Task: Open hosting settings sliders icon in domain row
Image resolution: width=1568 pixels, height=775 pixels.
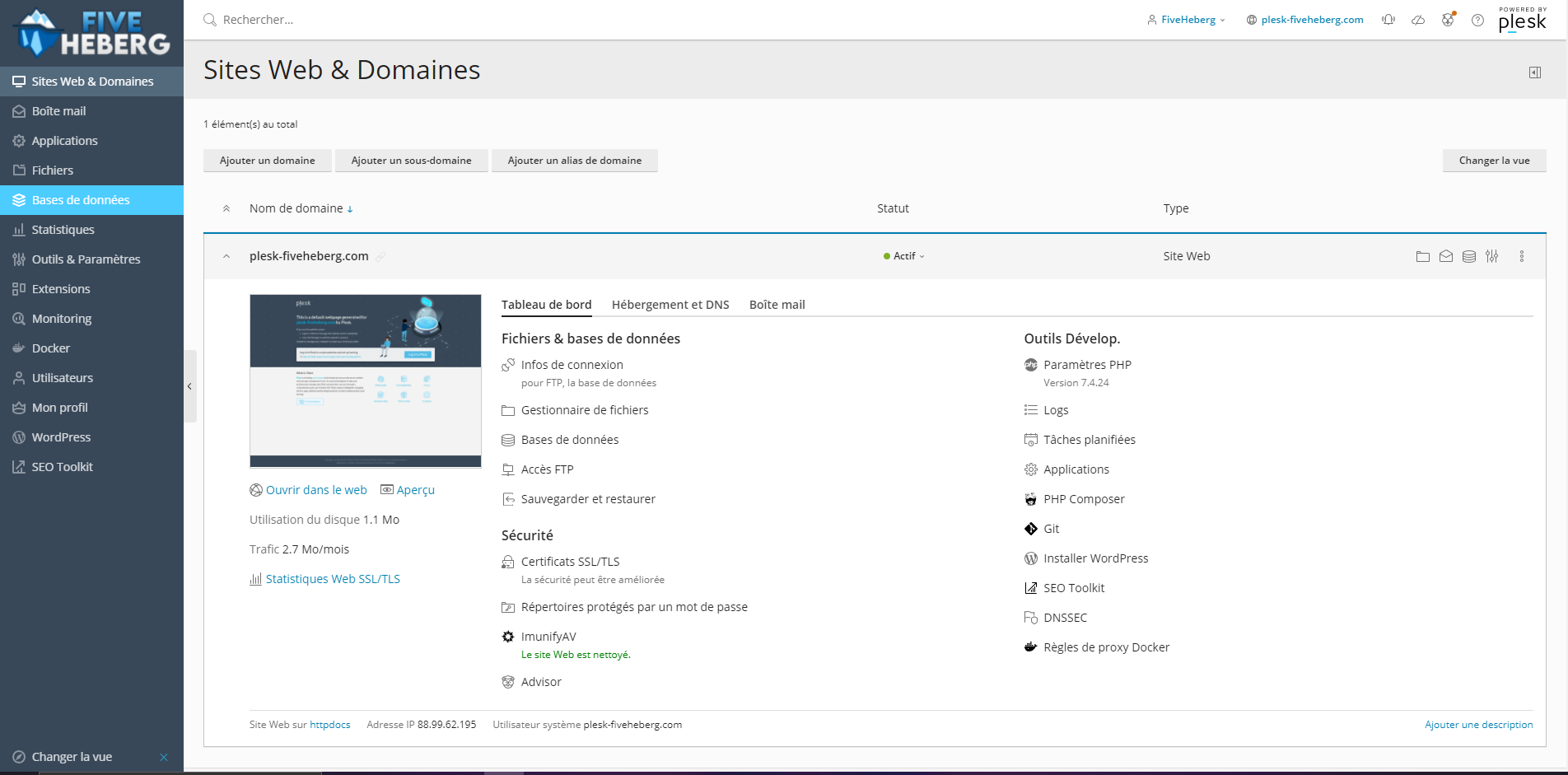Action: pyautogui.click(x=1491, y=256)
